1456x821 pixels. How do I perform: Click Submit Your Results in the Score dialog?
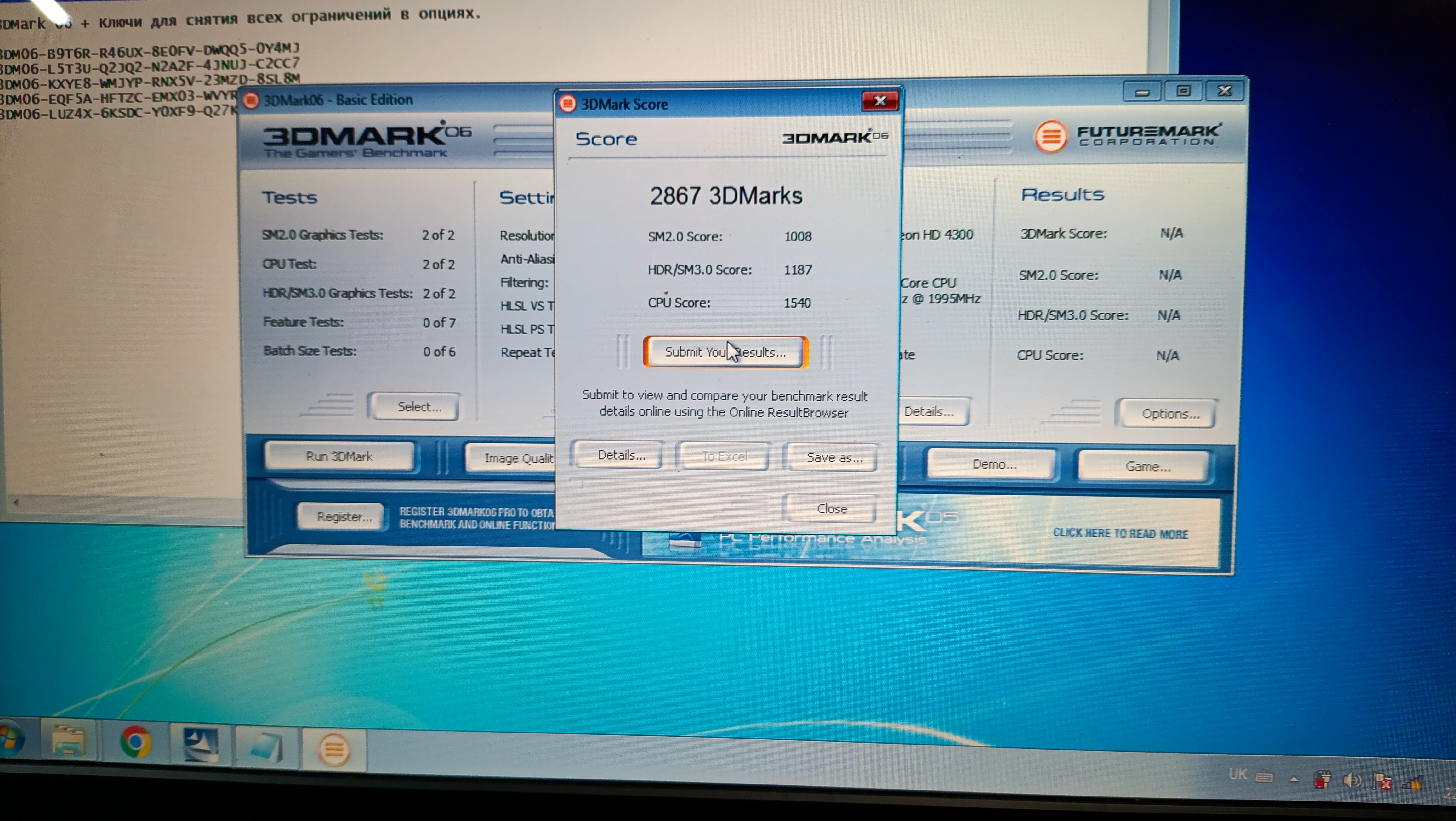[x=726, y=352]
